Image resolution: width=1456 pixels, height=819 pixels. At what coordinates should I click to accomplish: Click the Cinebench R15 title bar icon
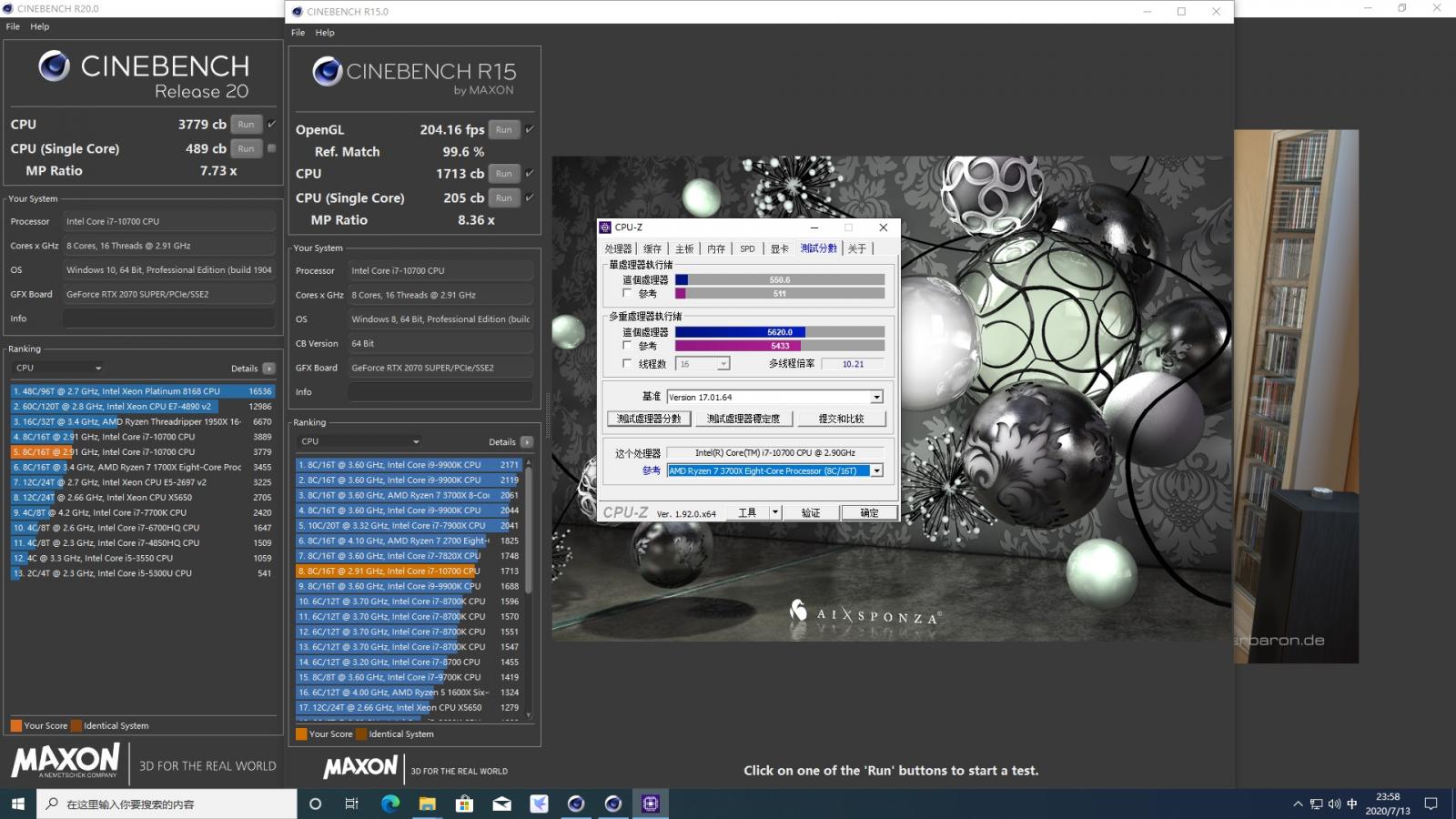click(x=298, y=12)
